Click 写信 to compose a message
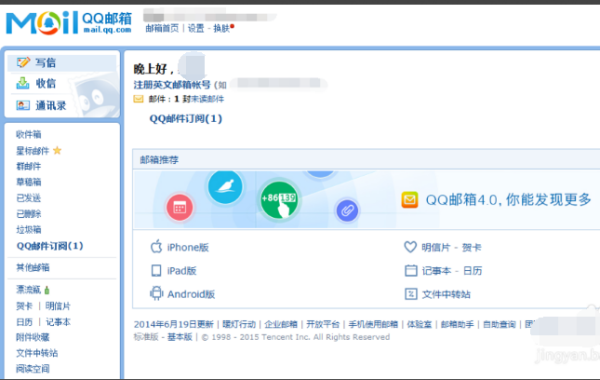This screenshot has width=600, height=380. (x=46, y=62)
